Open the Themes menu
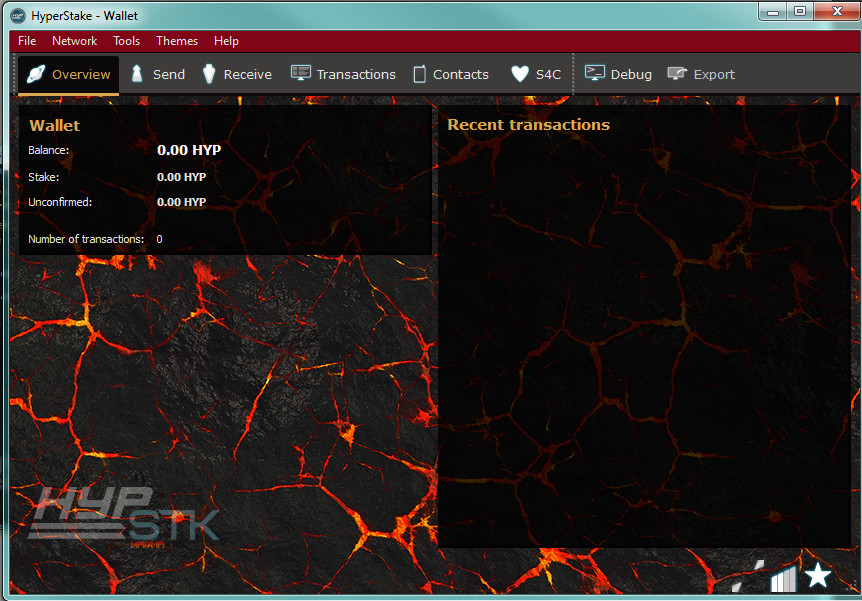The width and height of the screenshot is (862, 601). coord(176,41)
